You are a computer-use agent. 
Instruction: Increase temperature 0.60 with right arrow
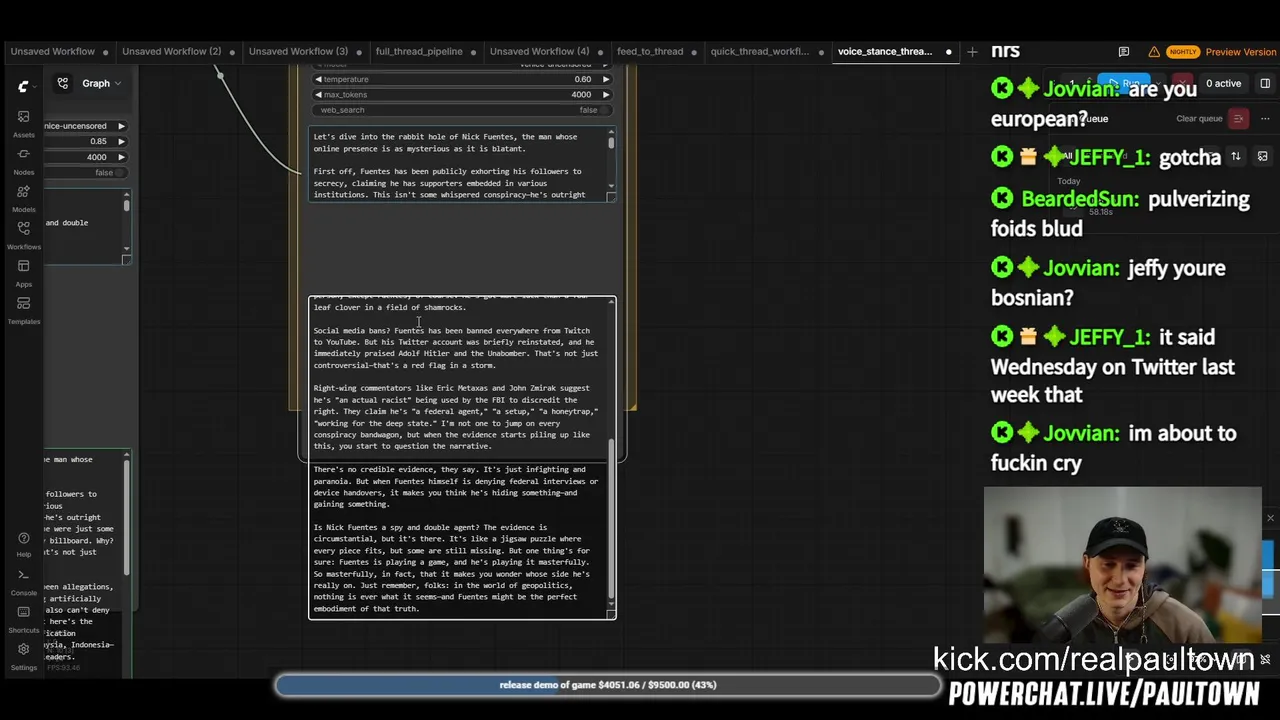point(605,79)
